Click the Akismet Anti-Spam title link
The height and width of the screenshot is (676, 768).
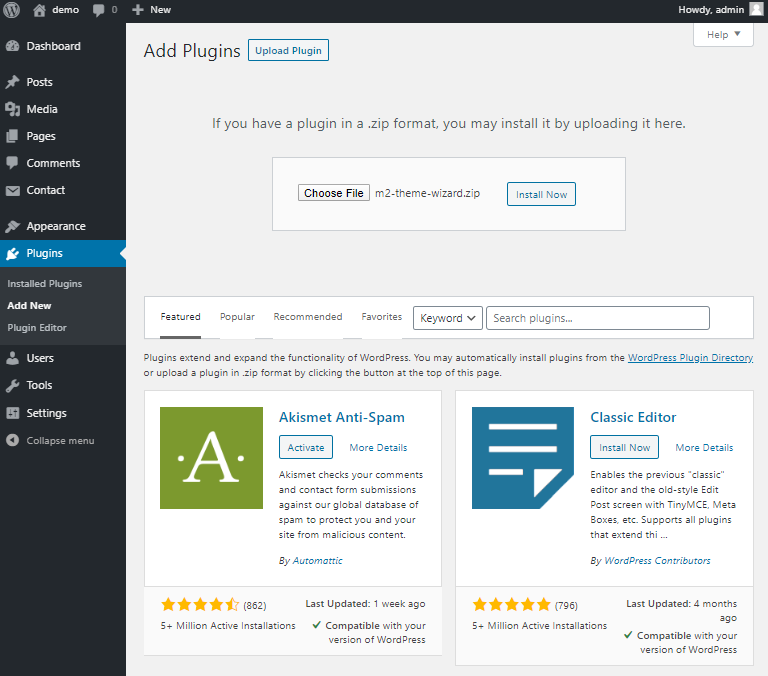coord(342,417)
